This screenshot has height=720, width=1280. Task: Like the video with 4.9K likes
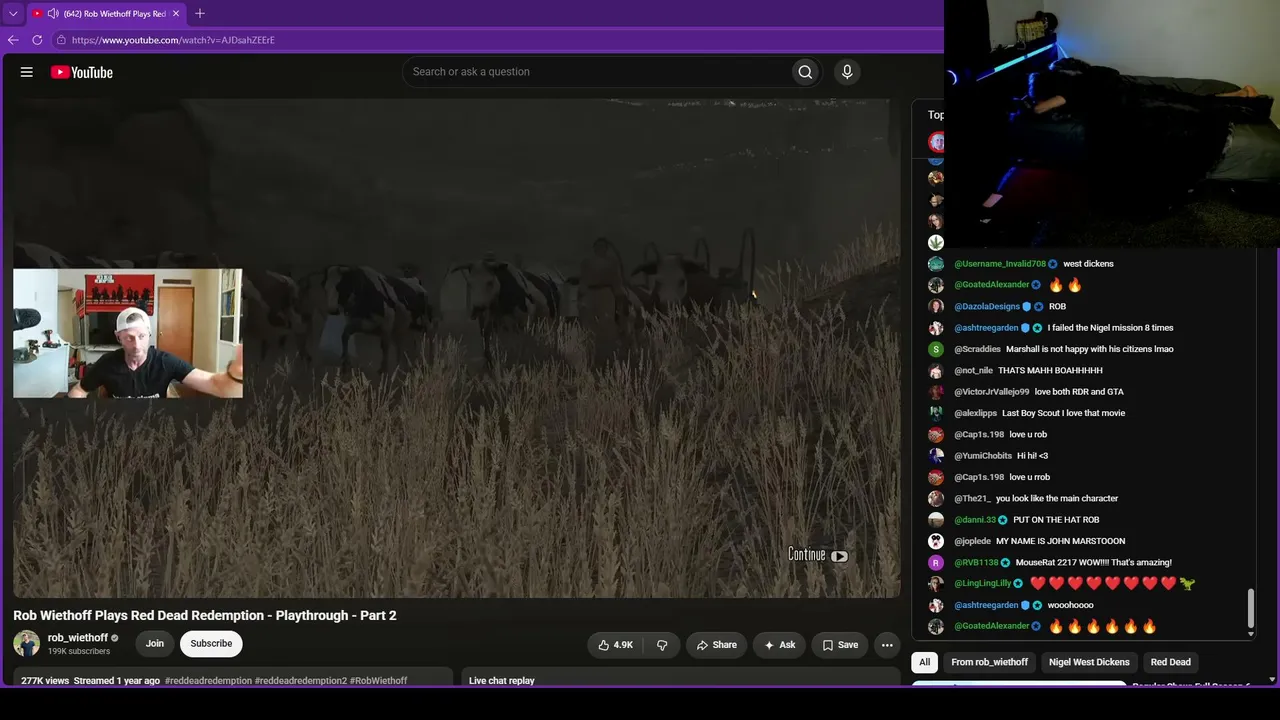(x=615, y=645)
